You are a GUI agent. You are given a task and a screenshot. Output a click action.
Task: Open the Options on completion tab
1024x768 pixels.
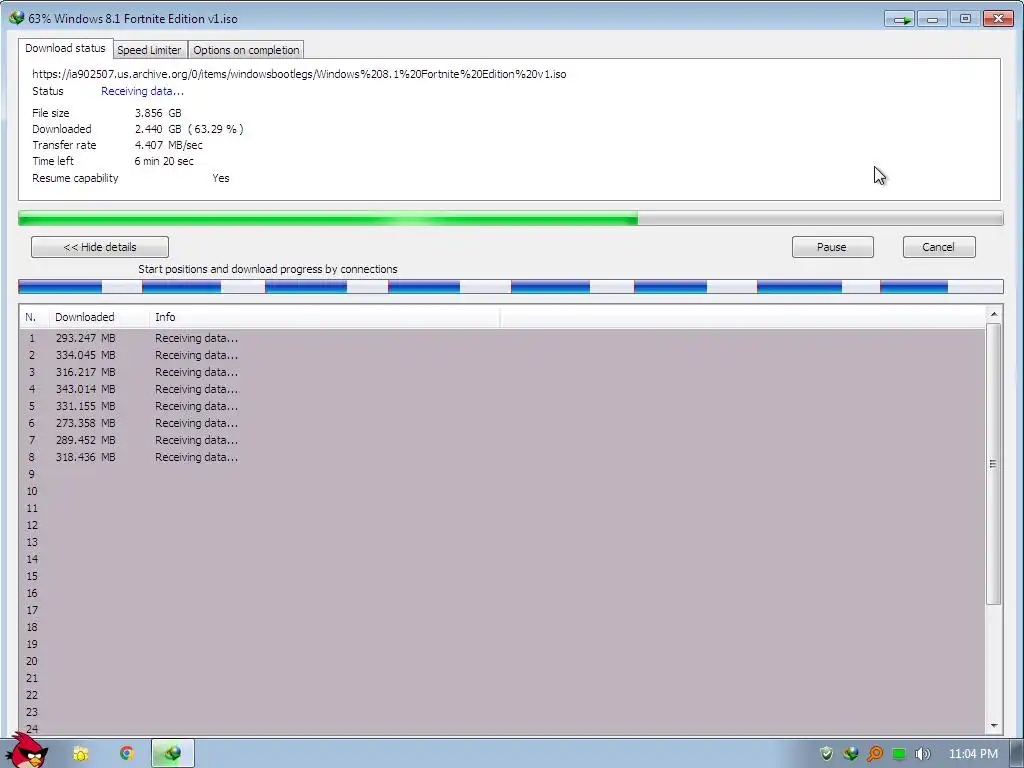pos(246,50)
